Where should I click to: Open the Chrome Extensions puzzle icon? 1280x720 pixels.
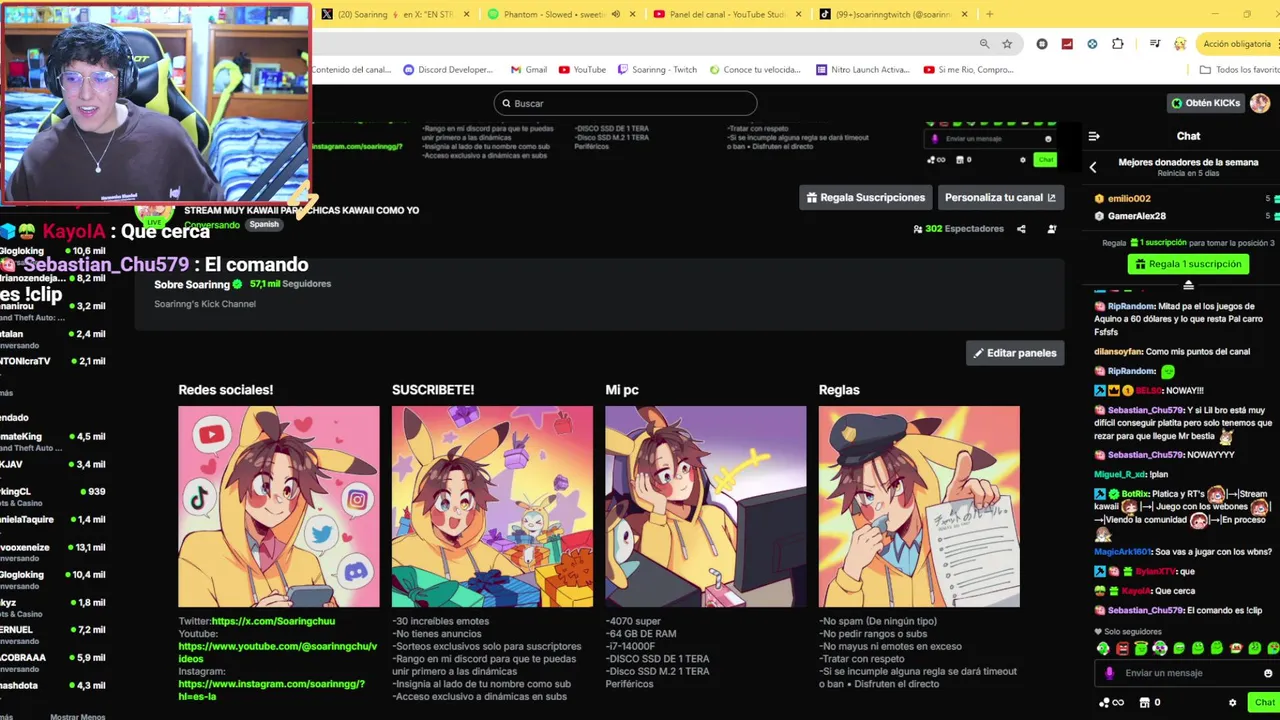(x=1118, y=44)
